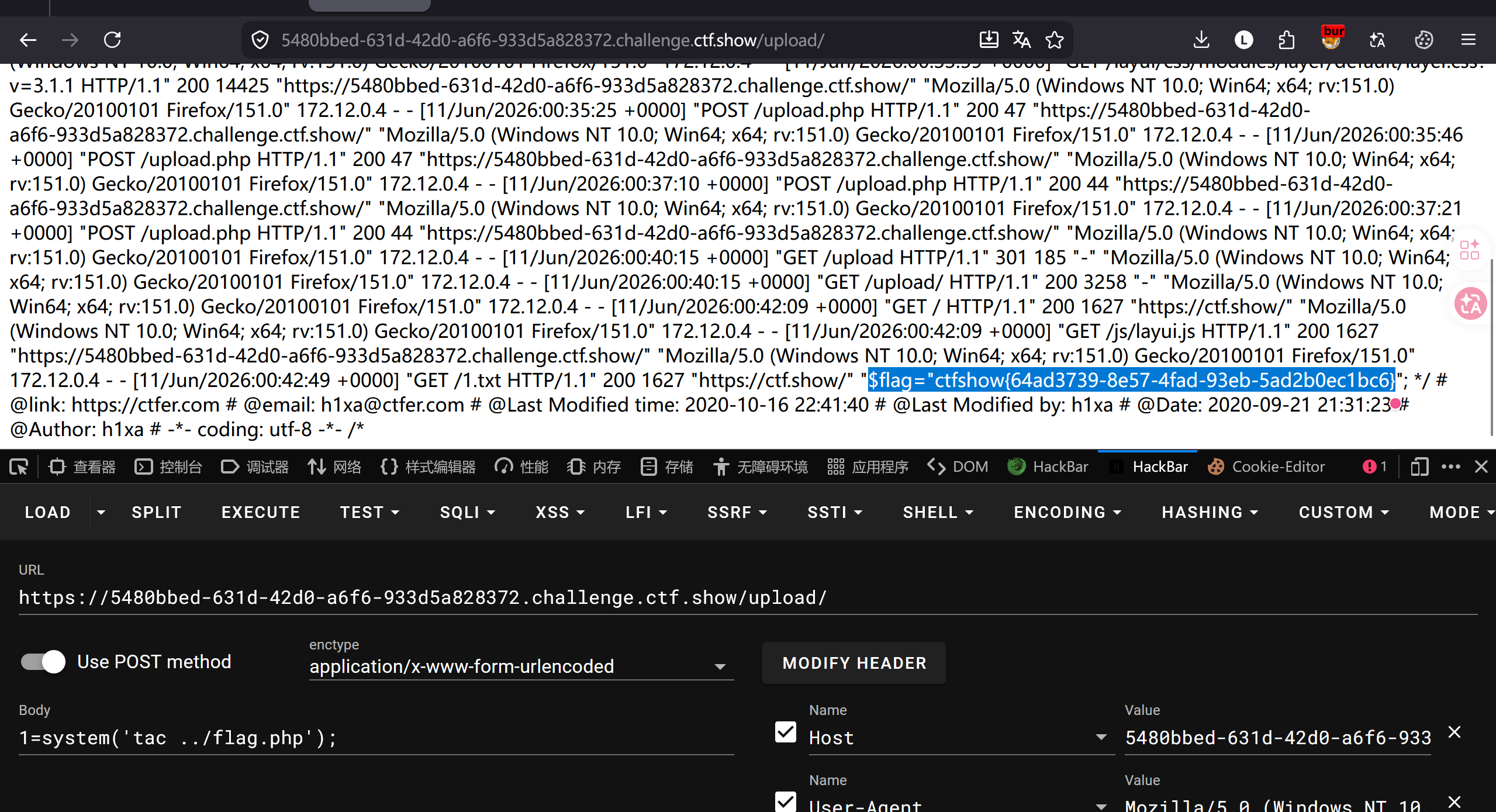Click the forward navigation arrow
The image size is (1496, 812).
tap(70, 40)
